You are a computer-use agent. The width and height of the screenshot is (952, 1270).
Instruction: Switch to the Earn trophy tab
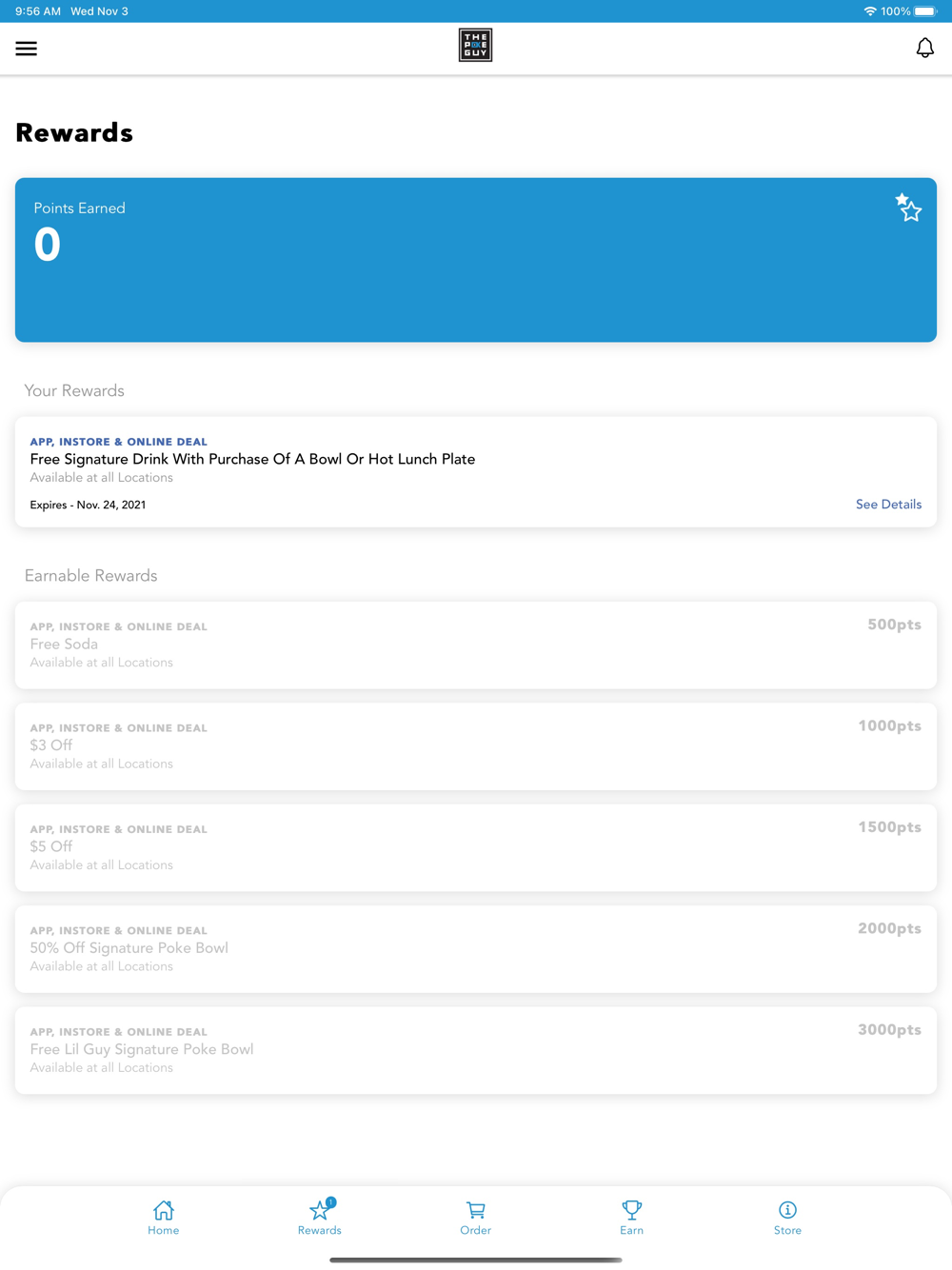click(631, 1217)
